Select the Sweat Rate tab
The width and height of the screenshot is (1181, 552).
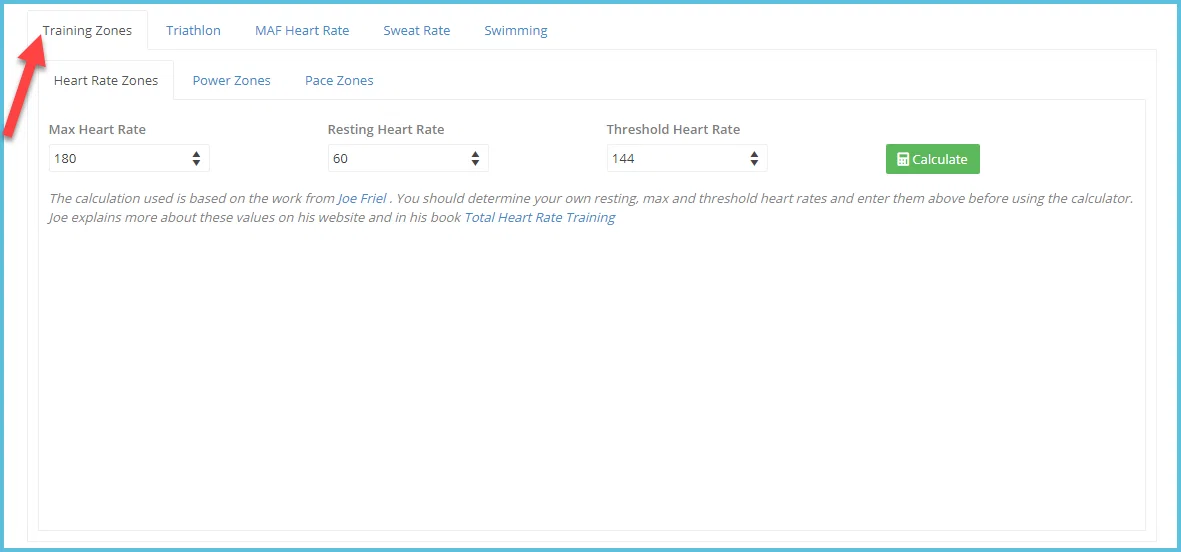click(x=417, y=31)
